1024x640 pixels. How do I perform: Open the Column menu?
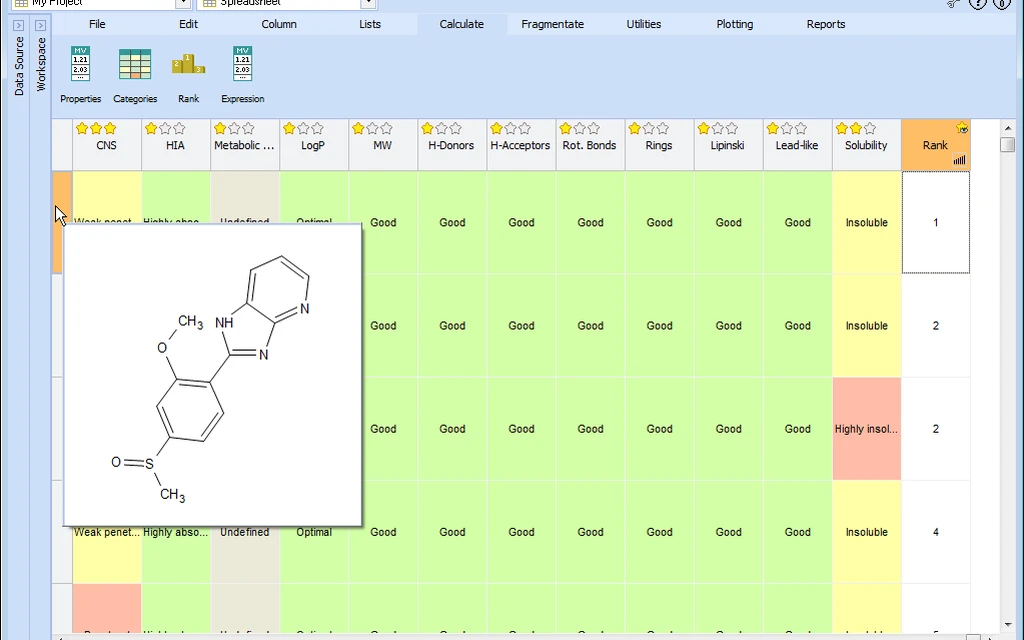coord(279,24)
